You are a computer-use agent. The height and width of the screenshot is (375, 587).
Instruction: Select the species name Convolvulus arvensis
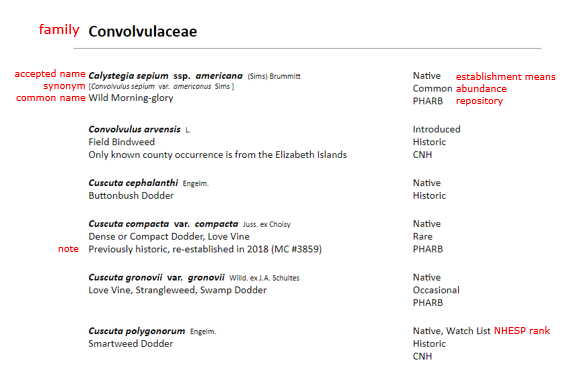pyautogui.click(x=134, y=129)
